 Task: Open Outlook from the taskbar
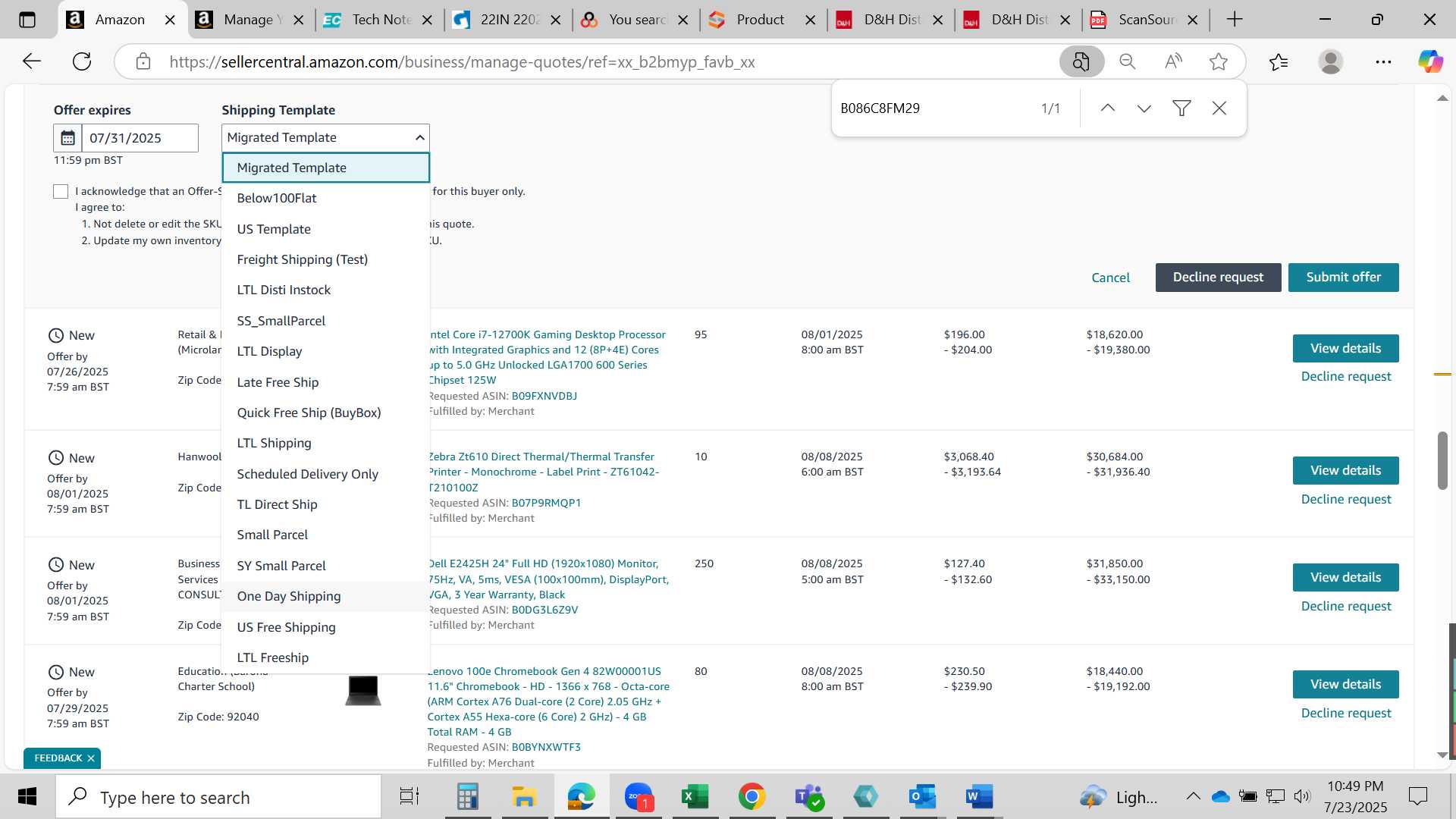pos(922,797)
